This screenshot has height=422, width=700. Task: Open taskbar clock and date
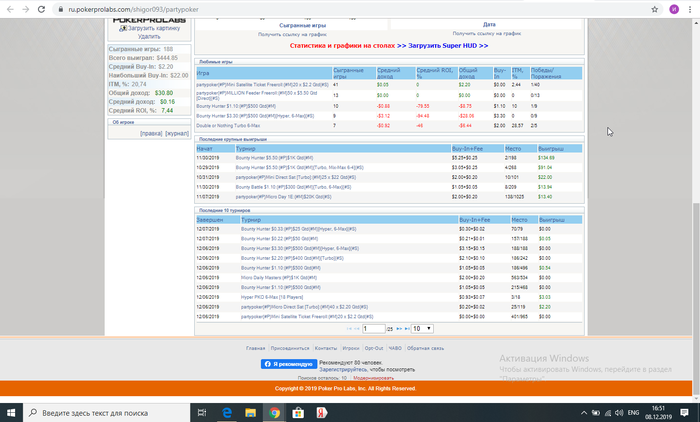658,413
